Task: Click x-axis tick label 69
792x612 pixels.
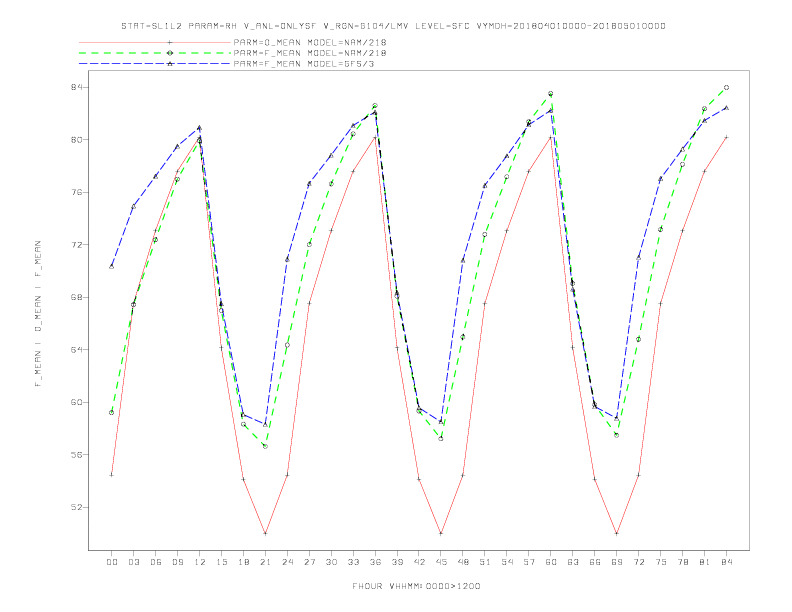Action: pyautogui.click(x=617, y=562)
